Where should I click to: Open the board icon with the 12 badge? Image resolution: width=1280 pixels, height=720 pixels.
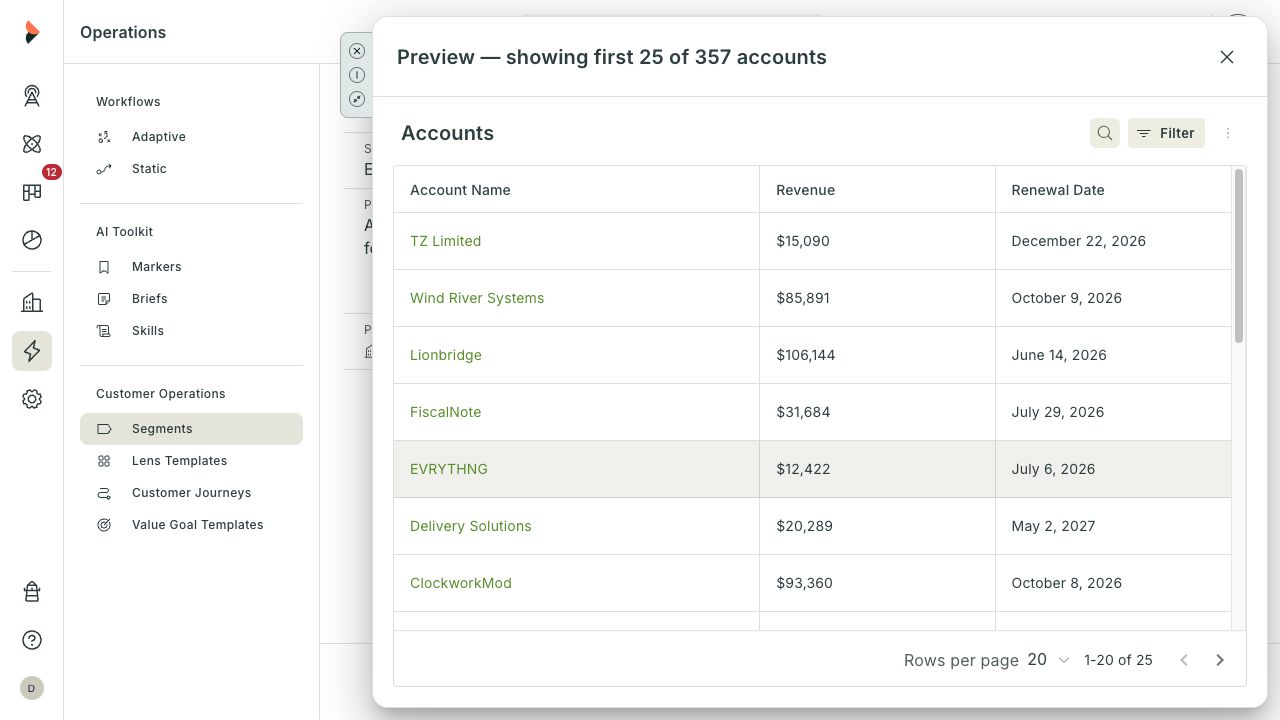[32, 192]
